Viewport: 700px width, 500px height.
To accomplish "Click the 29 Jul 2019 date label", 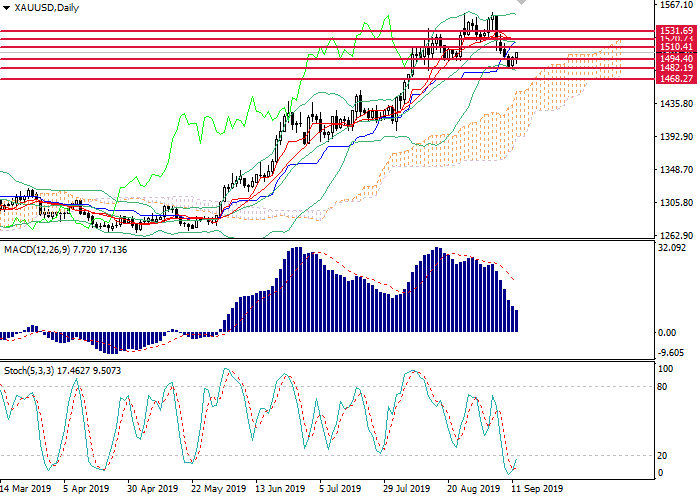I will 405,489.
